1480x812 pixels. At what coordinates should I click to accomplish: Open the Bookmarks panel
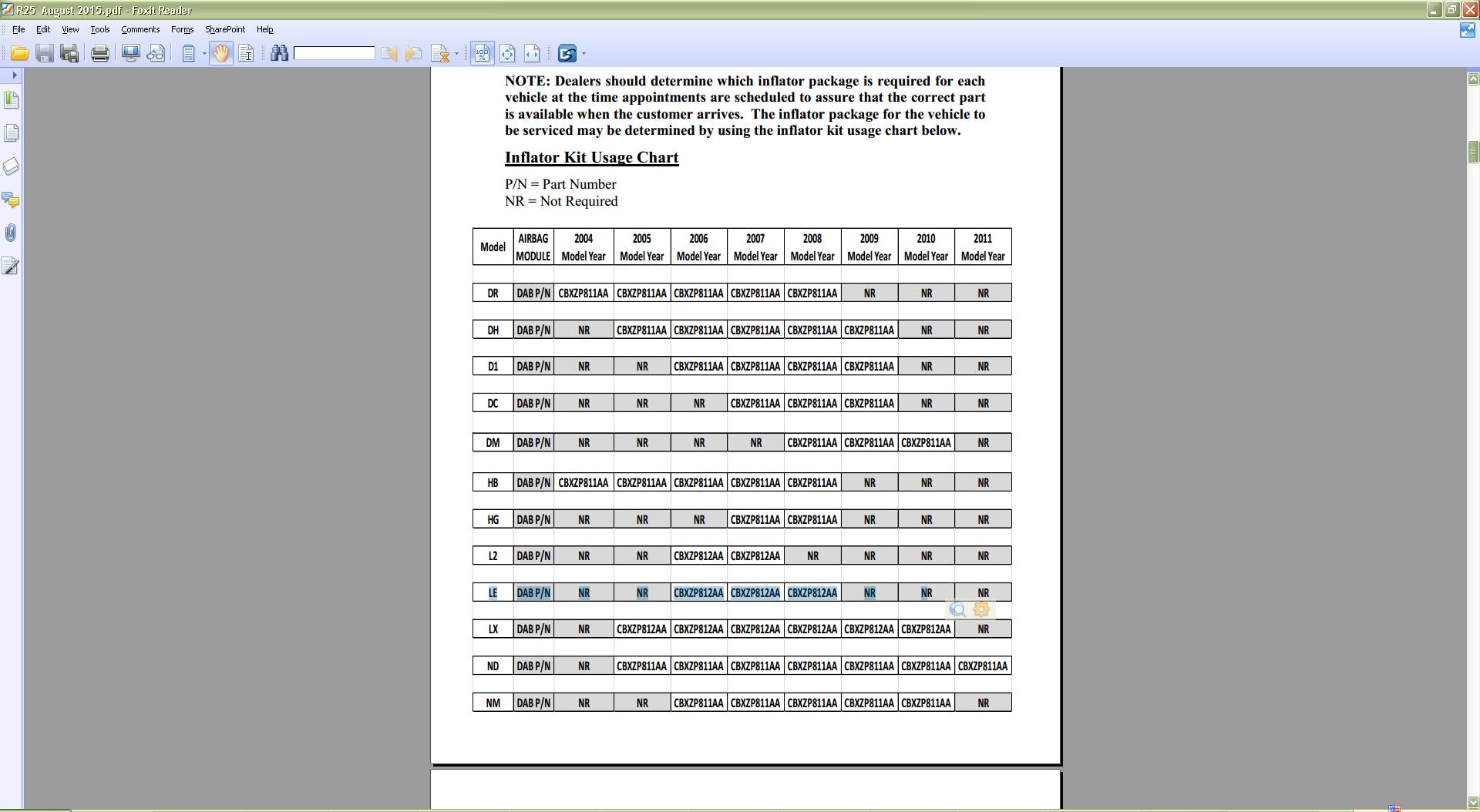(11, 100)
